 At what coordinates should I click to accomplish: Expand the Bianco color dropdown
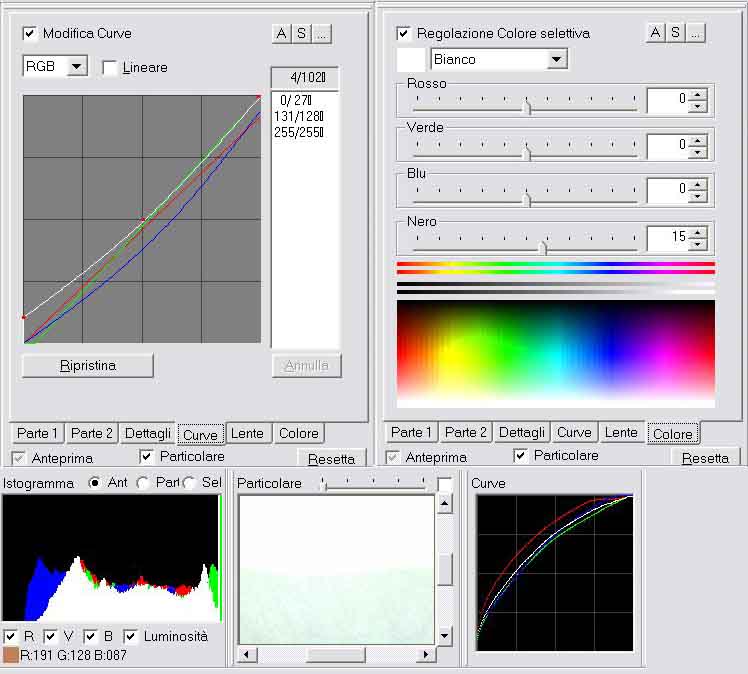click(557, 60)
